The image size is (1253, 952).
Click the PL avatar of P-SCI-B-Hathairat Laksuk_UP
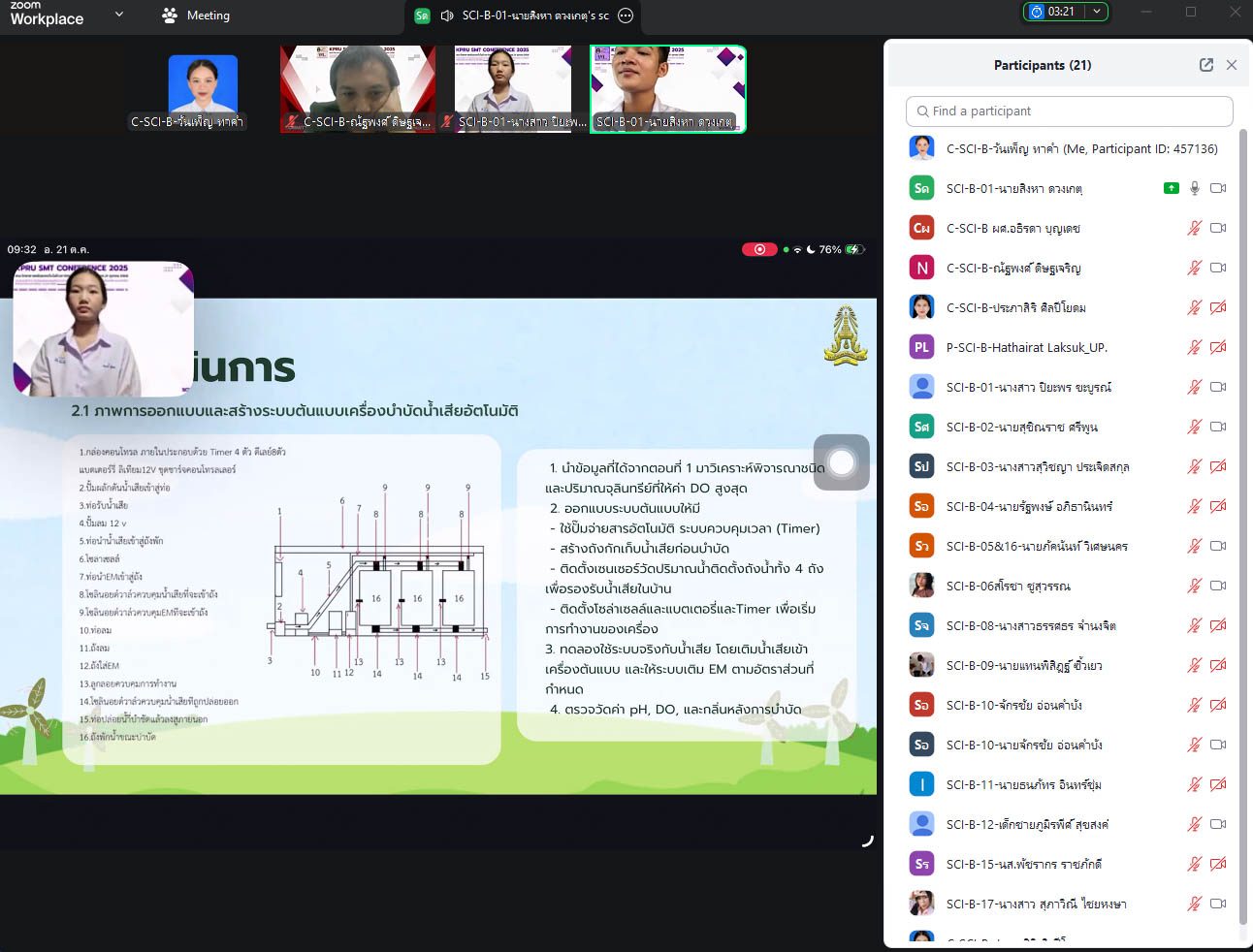point(921,347)
